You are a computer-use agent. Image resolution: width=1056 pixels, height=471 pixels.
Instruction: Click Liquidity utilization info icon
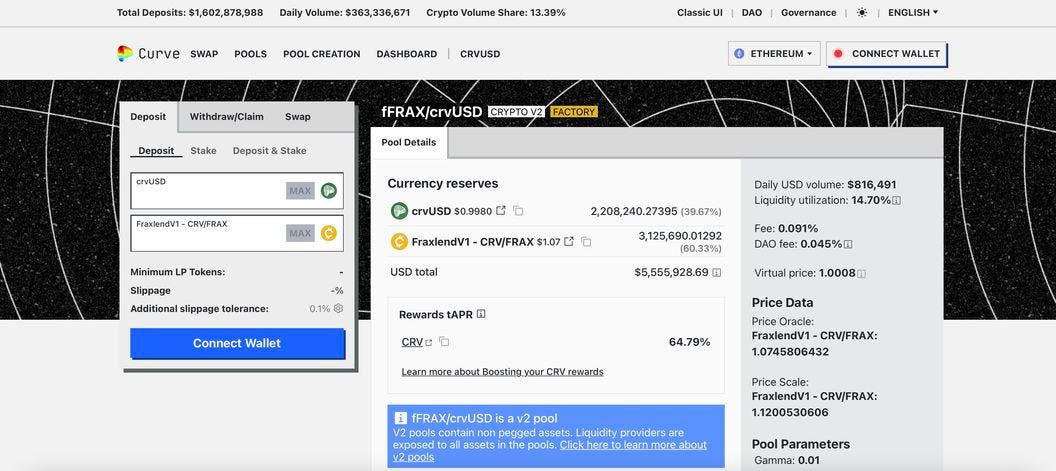(x=897, y=200)
